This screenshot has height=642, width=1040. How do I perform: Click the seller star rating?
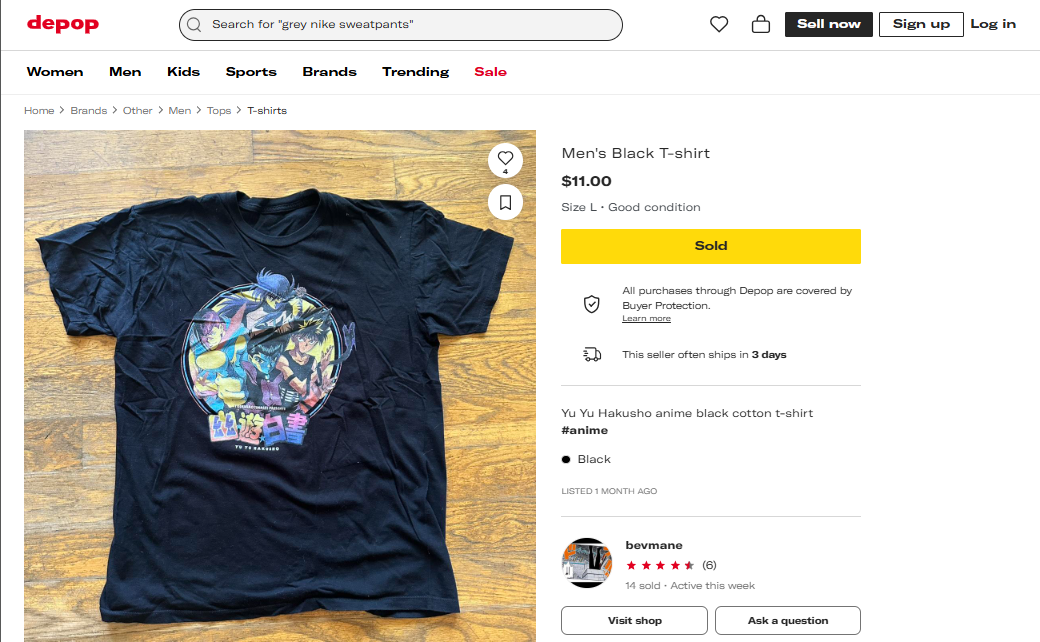tap(660, 565)
